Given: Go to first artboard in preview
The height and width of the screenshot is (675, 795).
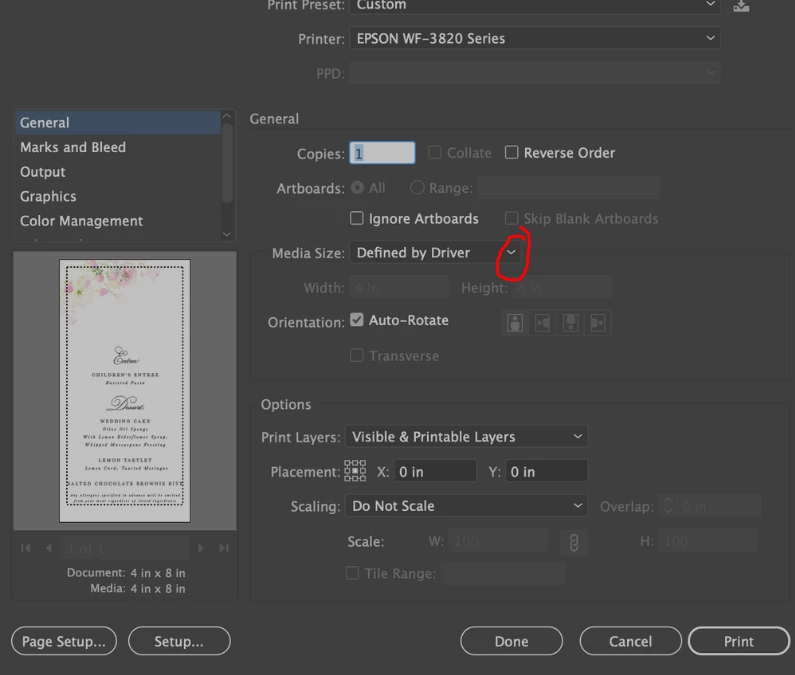Looking at the screenshot, I should (x=25, y=548).
